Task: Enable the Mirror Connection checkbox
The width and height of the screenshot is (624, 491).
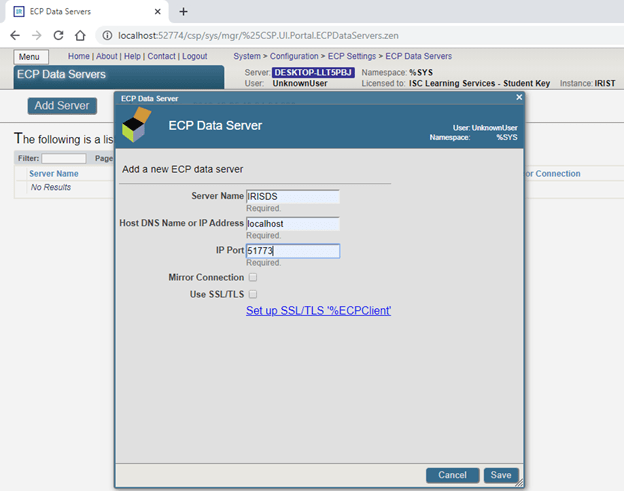Action: [253, 277]
